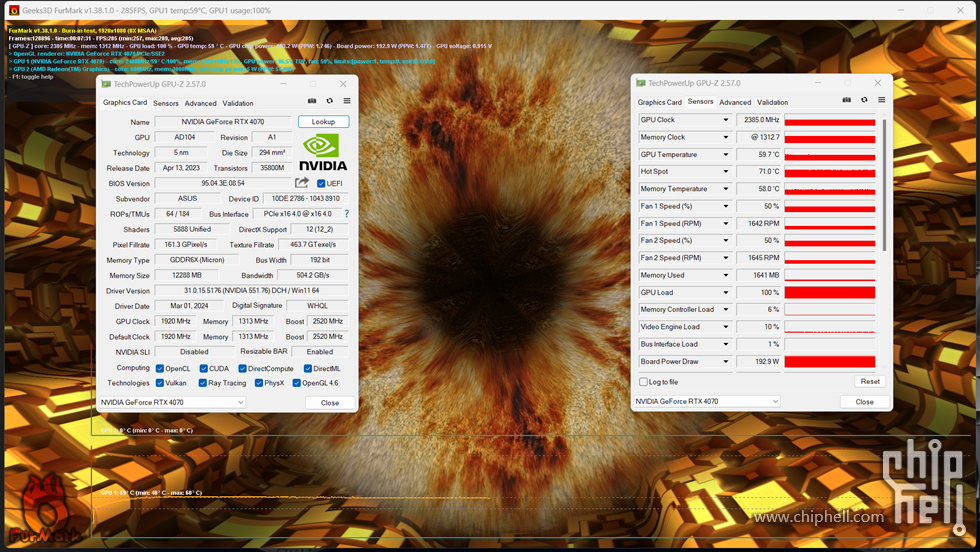980x552 pixels.
Task: Open the GPU Clock sensor dropdown
Action: pyautogui.click(x=726, y=119)
